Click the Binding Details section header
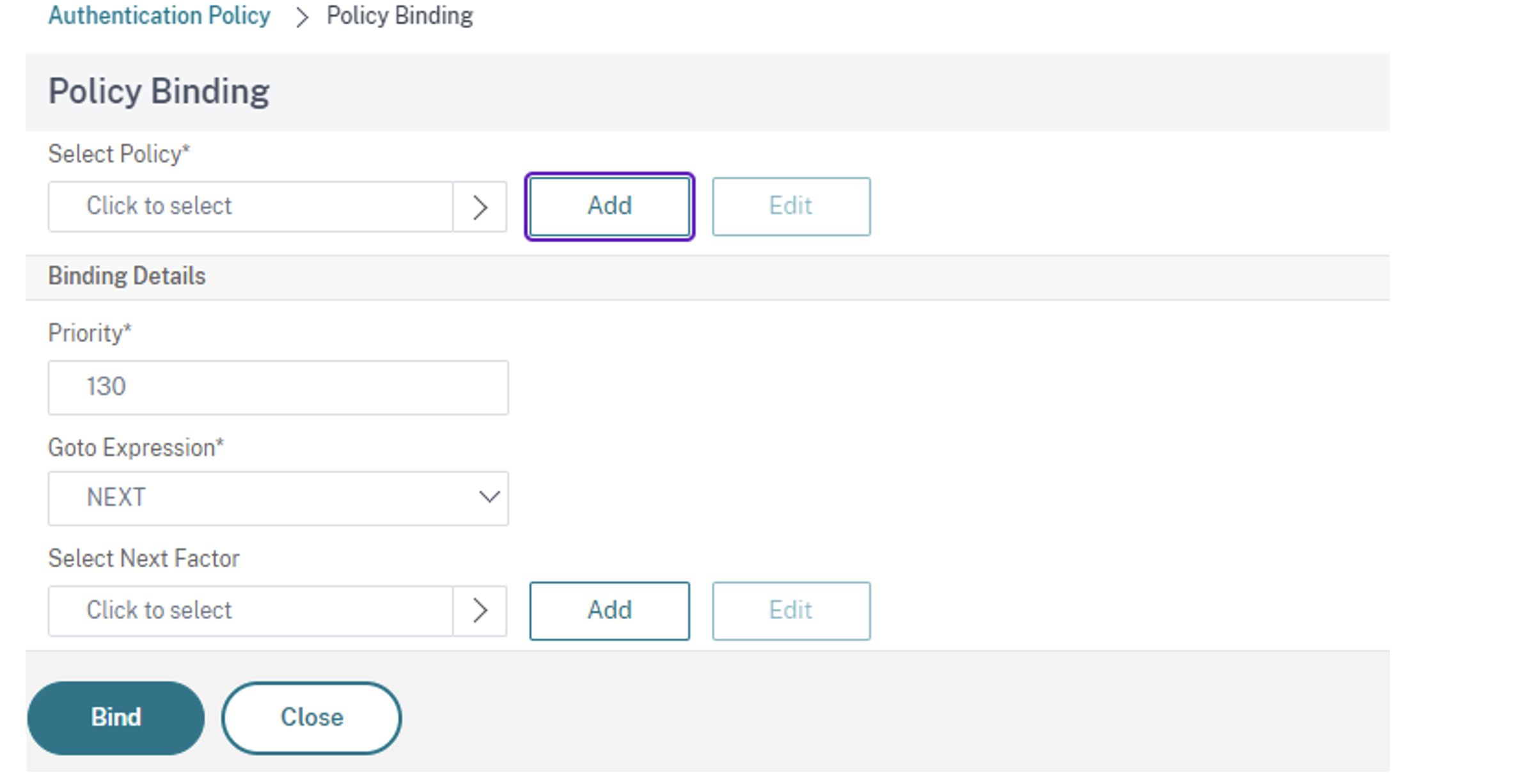 pos(127,276)
